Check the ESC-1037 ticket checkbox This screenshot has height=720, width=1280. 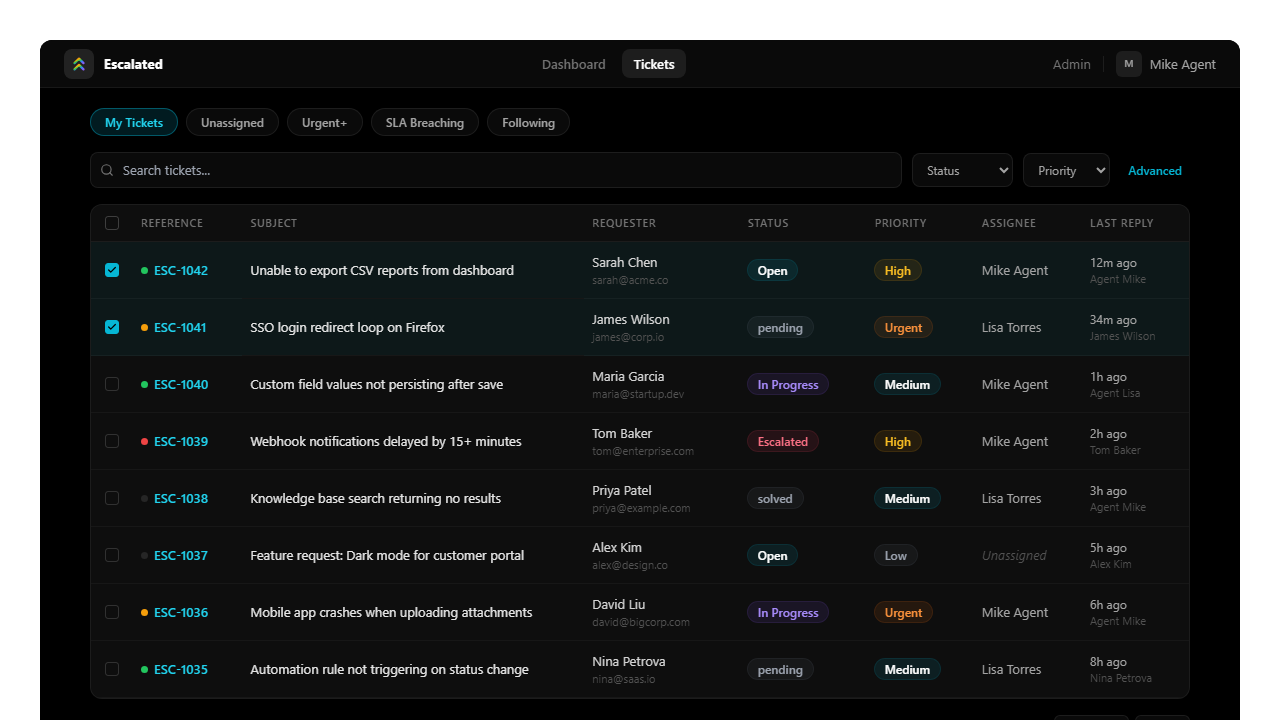point(112,555)
